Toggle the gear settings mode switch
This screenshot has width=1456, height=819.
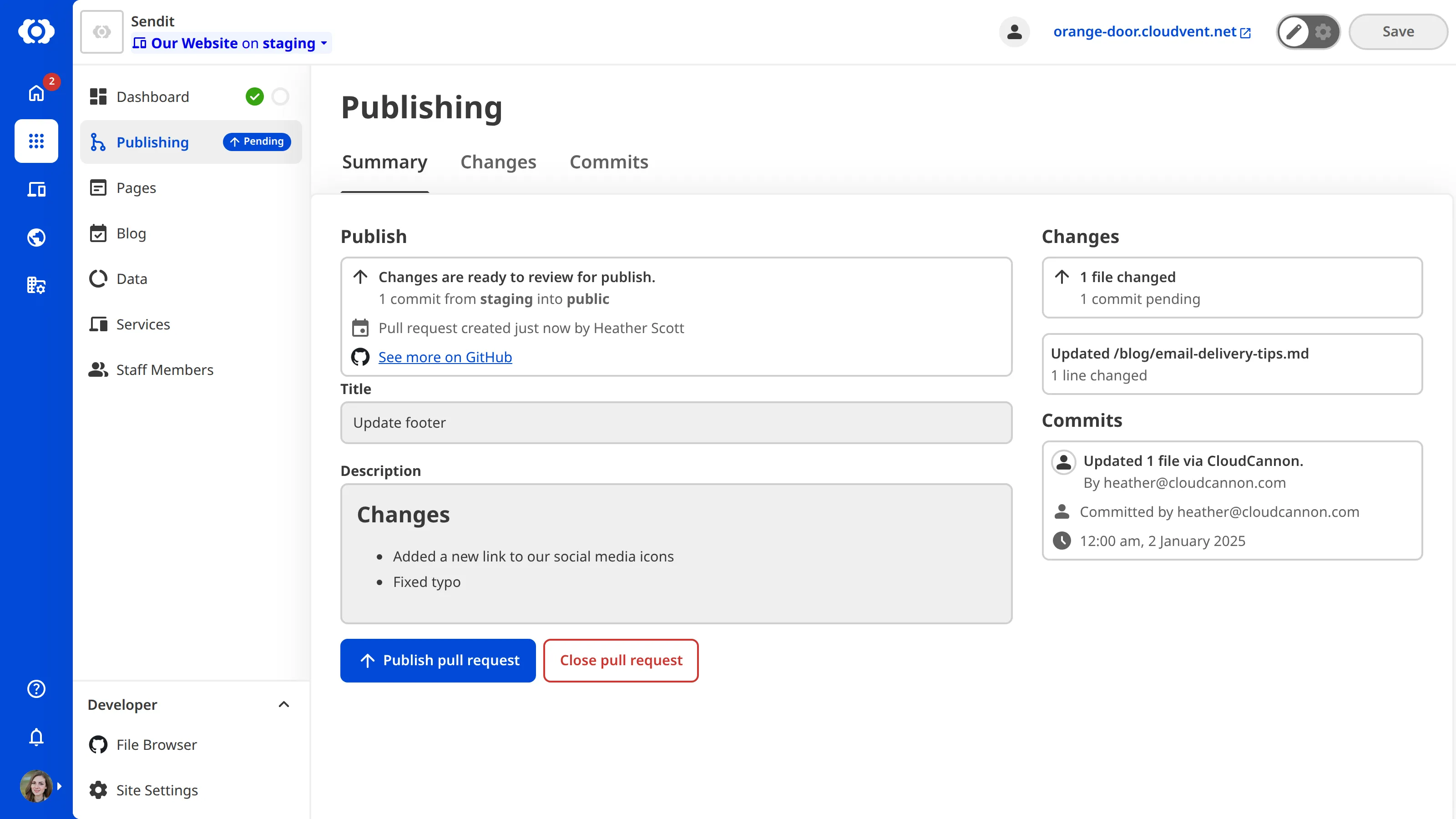coord(1323,32)
